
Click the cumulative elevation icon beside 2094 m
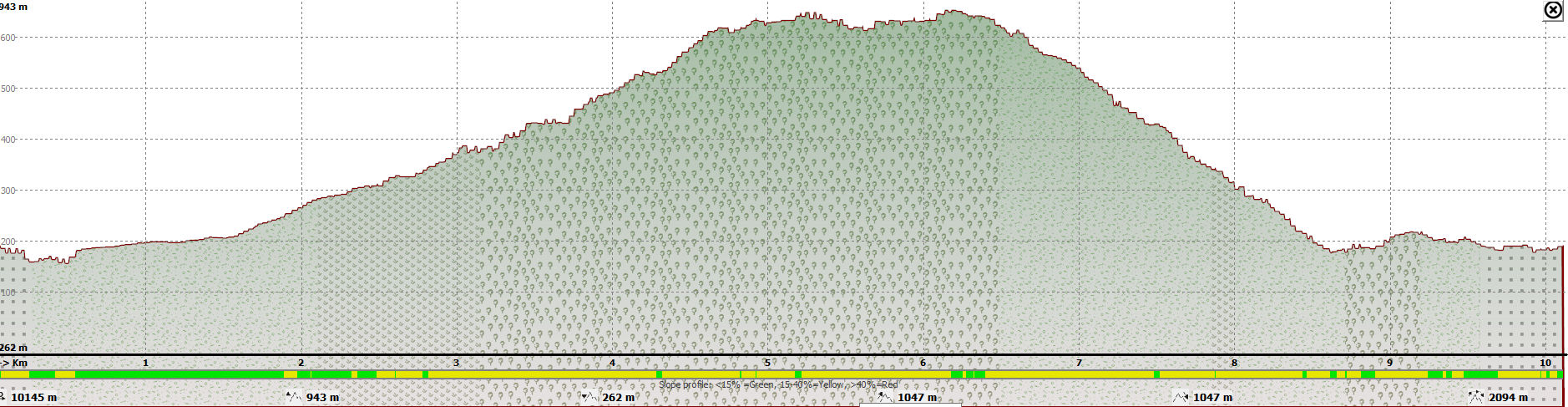coord(1476,397)
